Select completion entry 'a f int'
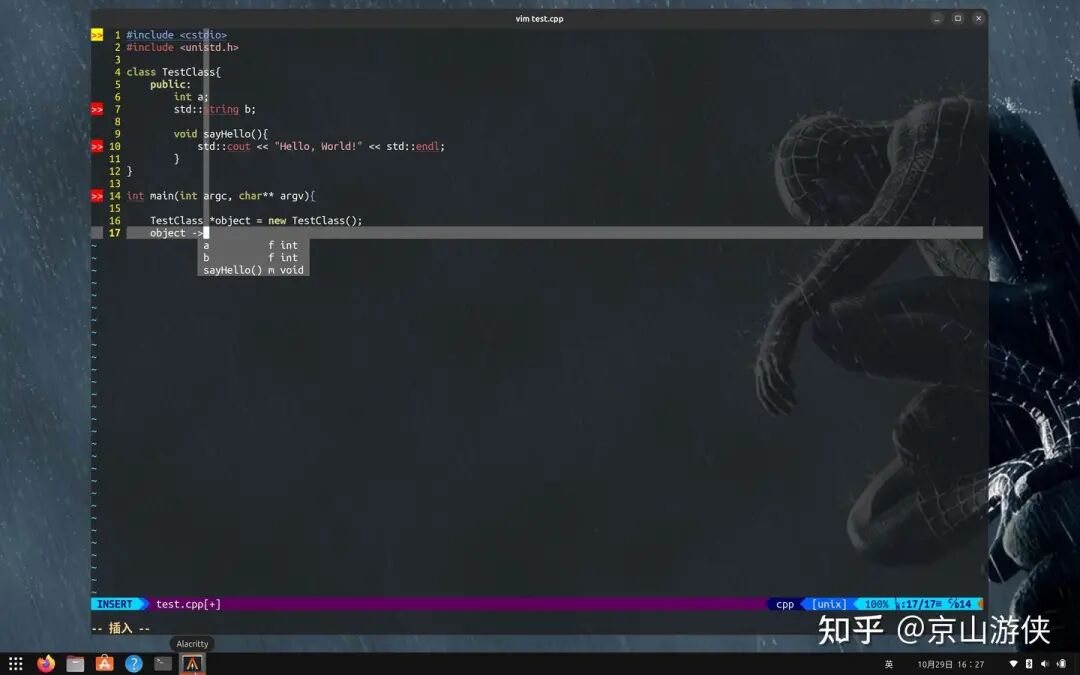 coord(253,245)
